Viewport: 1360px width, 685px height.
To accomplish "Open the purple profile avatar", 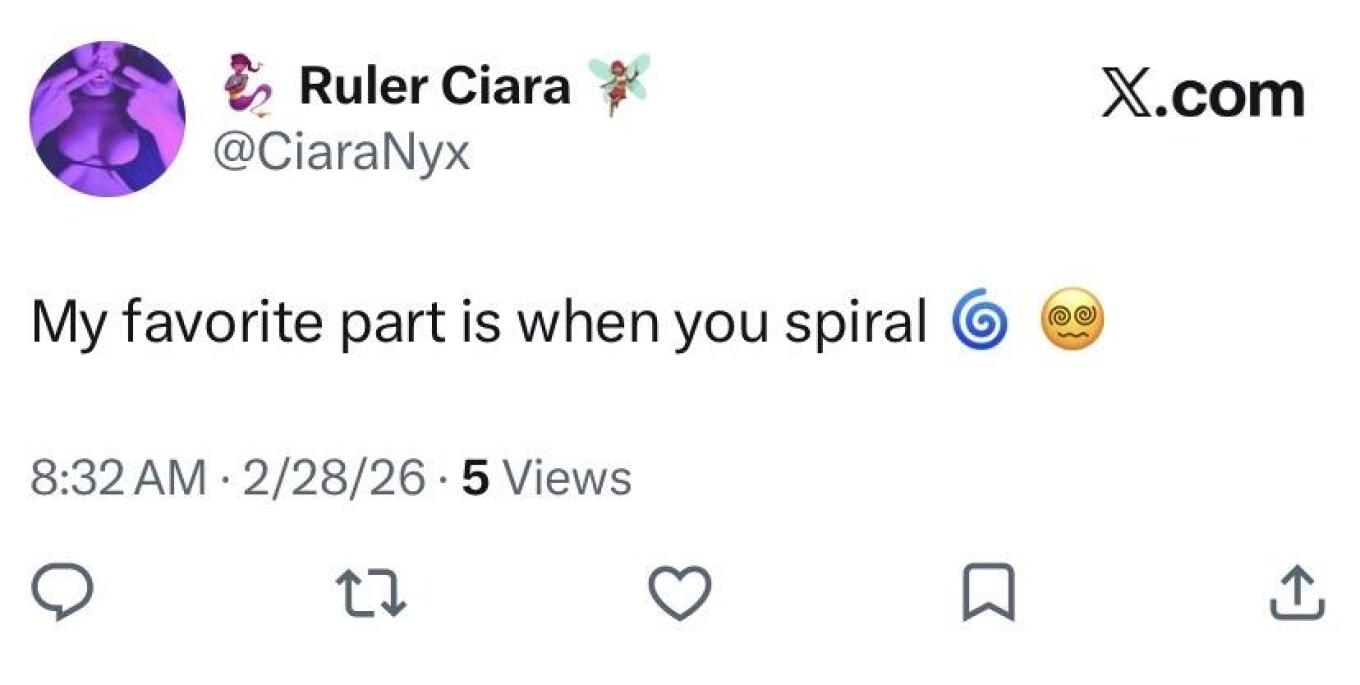I will [108, 118].
